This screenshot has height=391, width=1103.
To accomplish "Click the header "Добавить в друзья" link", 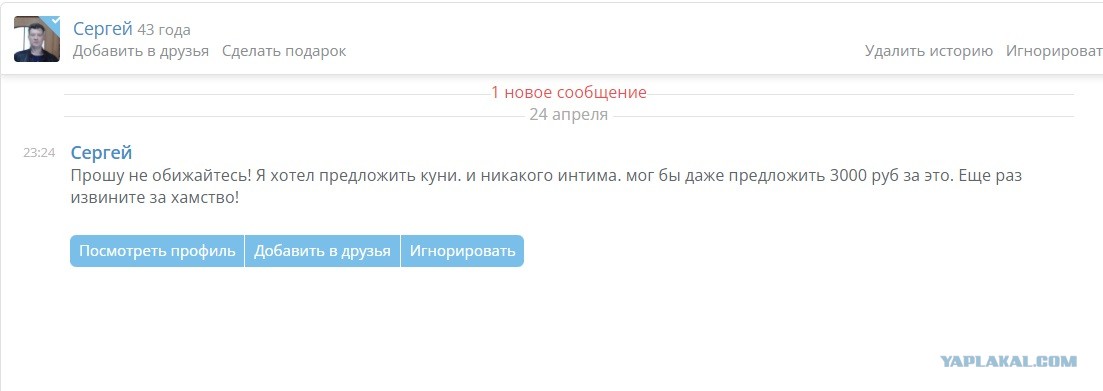I will point(141,51).
